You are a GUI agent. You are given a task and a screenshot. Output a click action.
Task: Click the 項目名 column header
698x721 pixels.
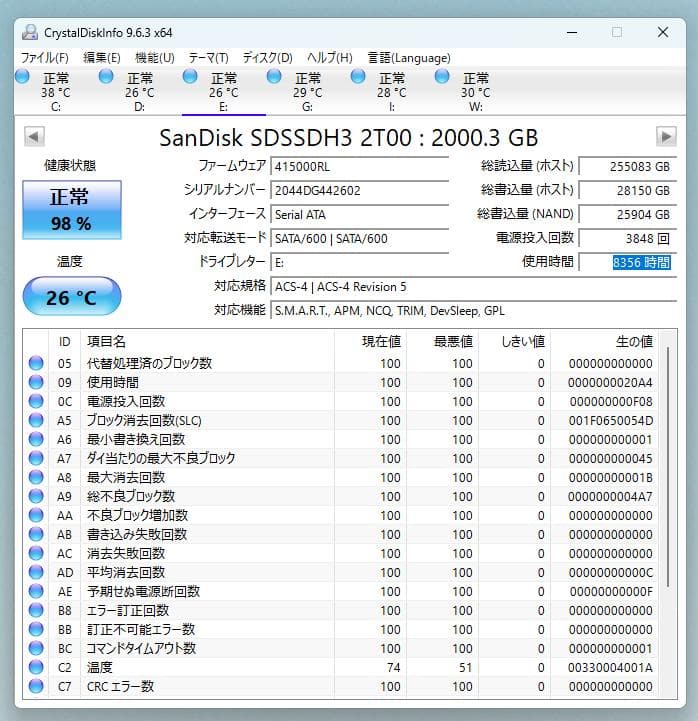point(207,341)
